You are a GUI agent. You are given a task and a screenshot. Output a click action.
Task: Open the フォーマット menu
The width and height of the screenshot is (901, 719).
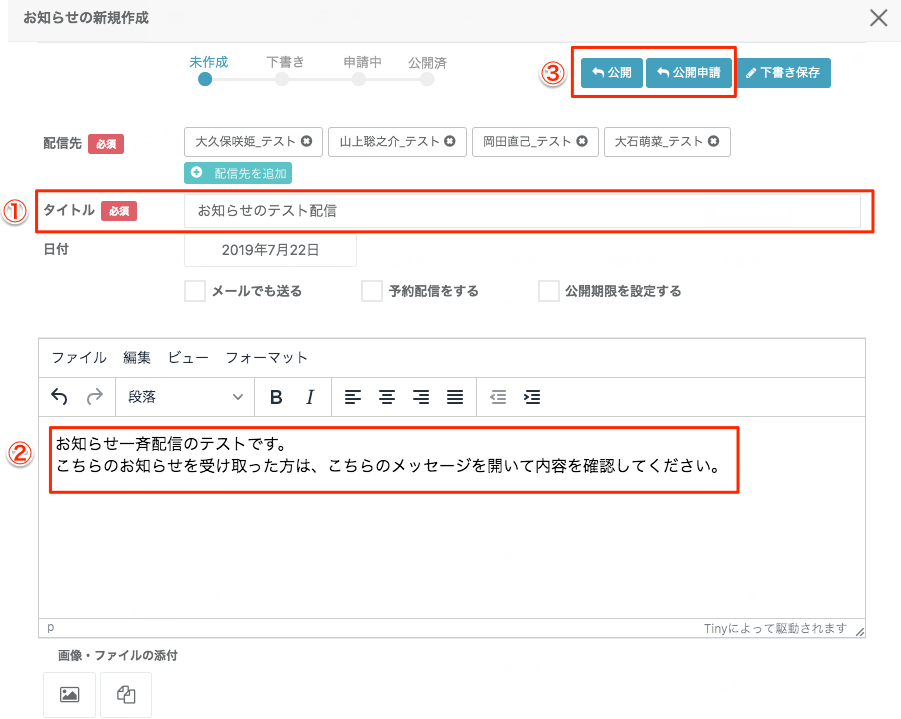pyautogui.click(x=266, y=357)
